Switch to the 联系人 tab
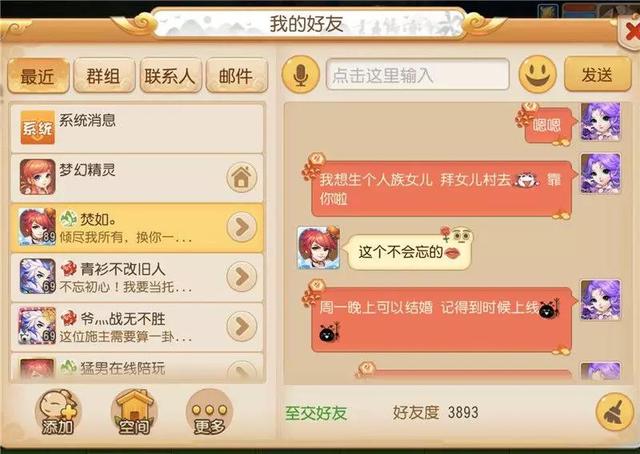The image size is (640, 454). pyautogui.click(x=171, y=76)
